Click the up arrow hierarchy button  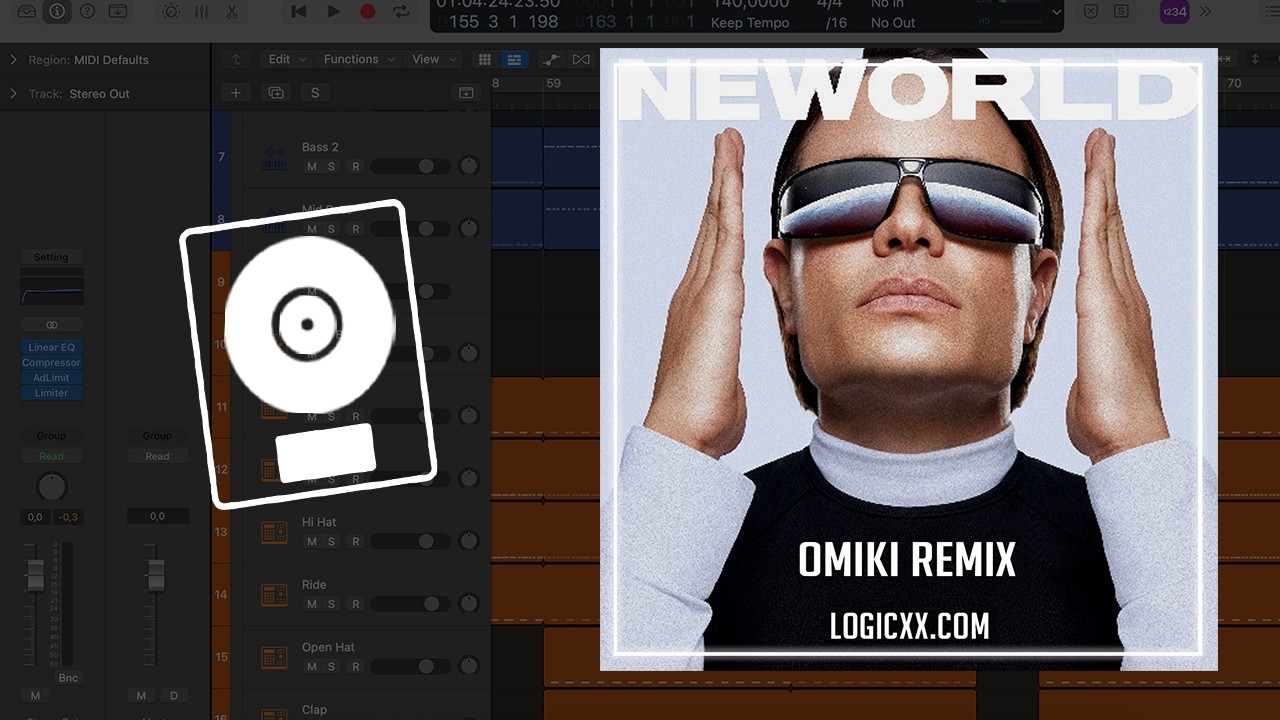[x=236, y=59]
